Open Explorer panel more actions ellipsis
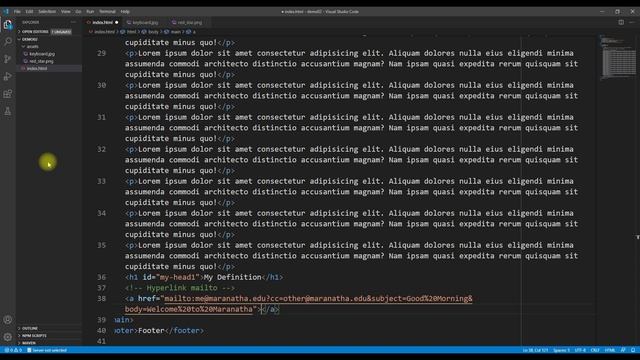 tap(73, 22)
